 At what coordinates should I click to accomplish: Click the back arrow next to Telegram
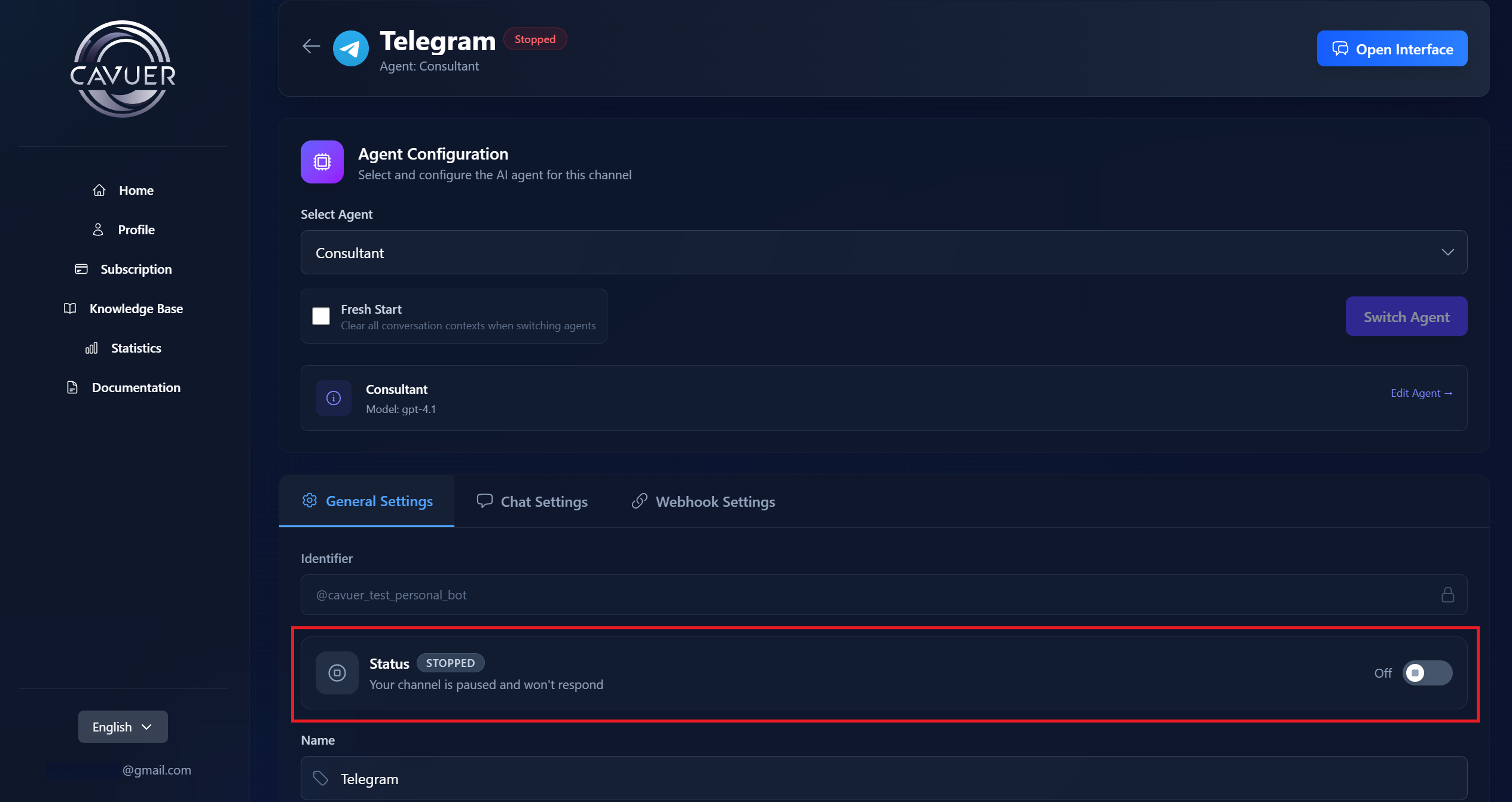point(311,46)
